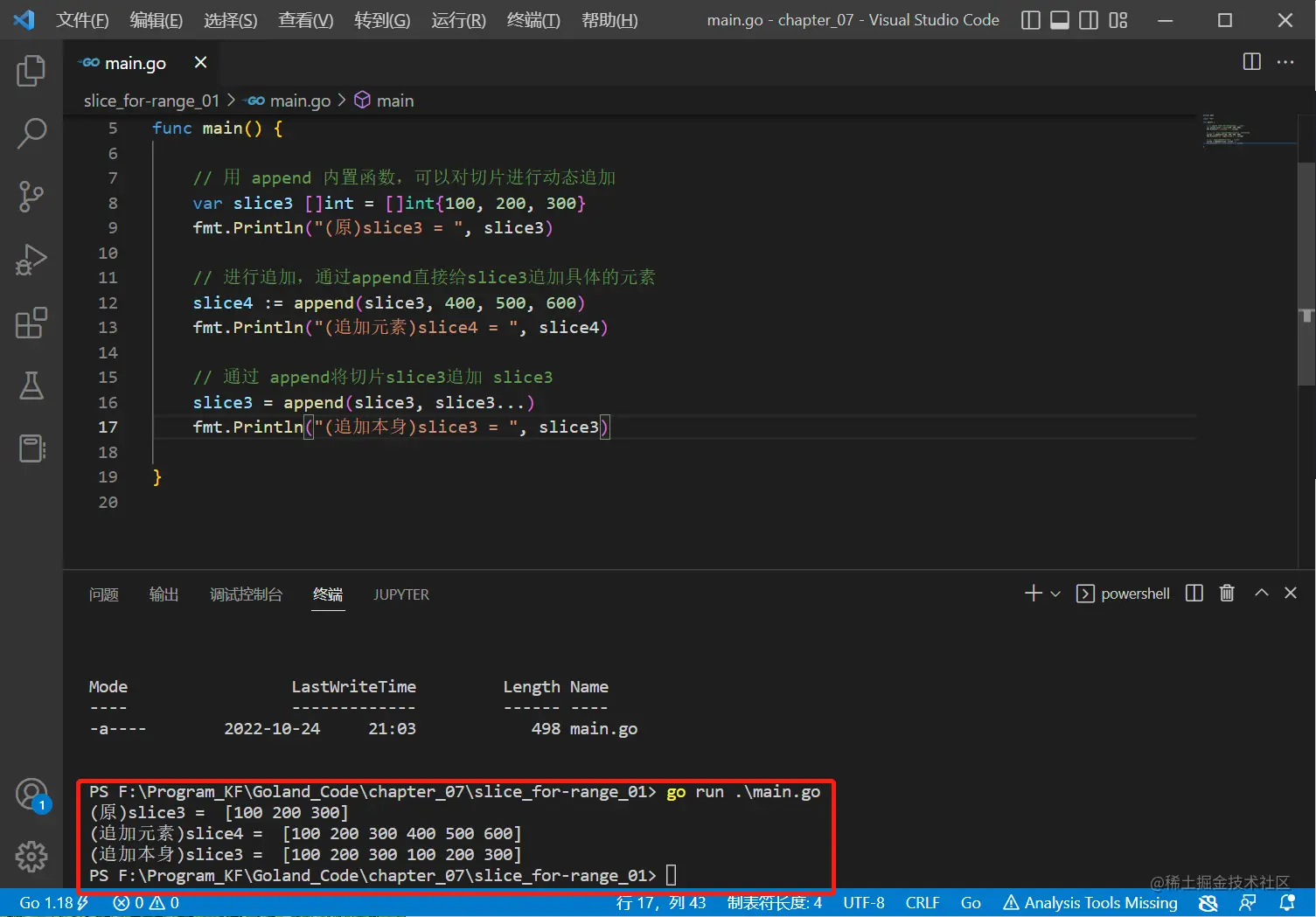Toggle bottom panel layout button
This screenshot has height=917, width=1316.
tap(1060, 20)
